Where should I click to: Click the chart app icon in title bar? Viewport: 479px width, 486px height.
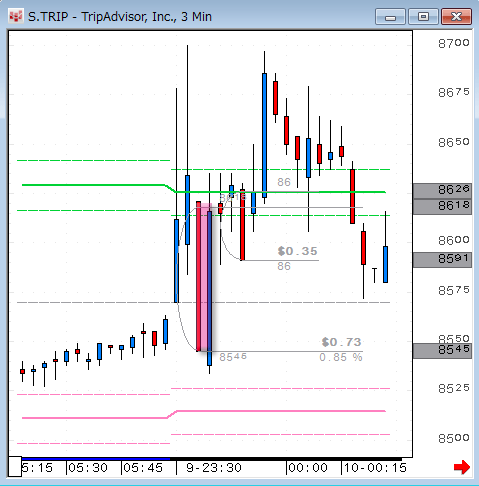click(16, 16)
